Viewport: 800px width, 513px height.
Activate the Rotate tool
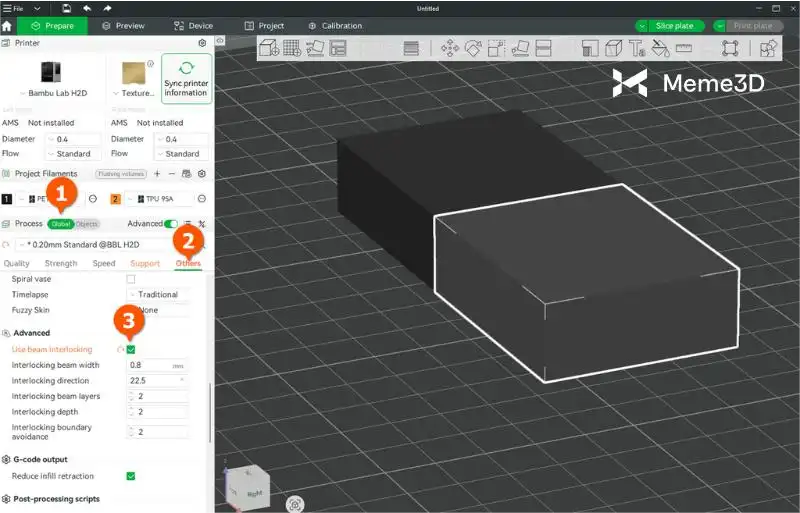[473, 47]
